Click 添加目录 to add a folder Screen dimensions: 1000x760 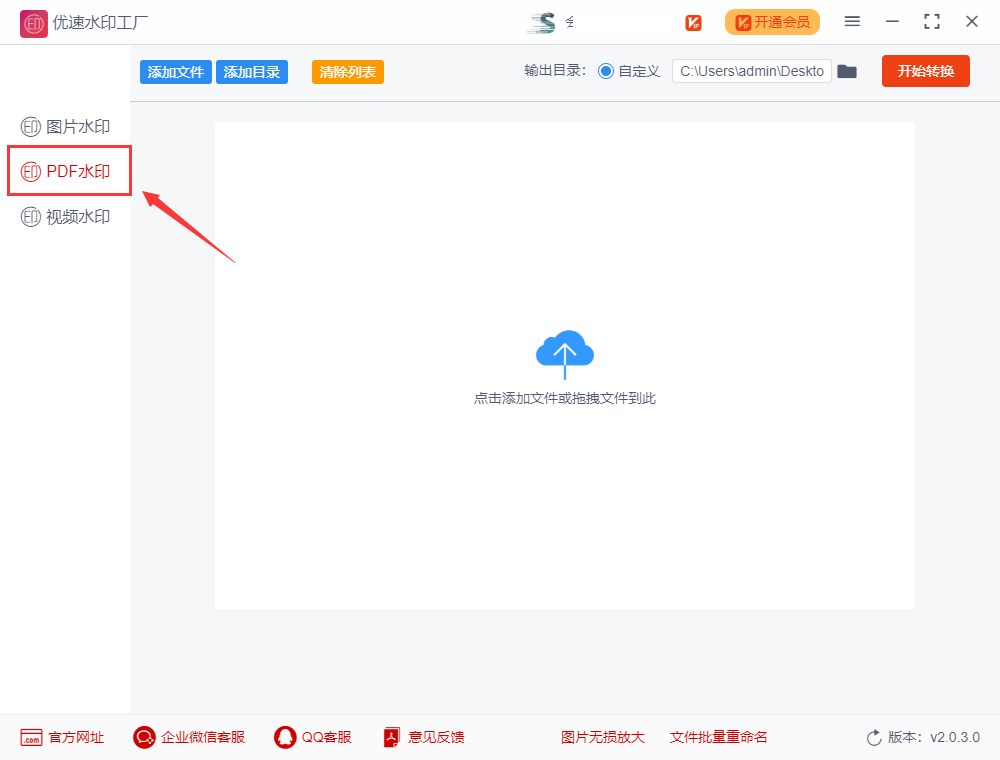pyautogui.click(x=252, y=72)
